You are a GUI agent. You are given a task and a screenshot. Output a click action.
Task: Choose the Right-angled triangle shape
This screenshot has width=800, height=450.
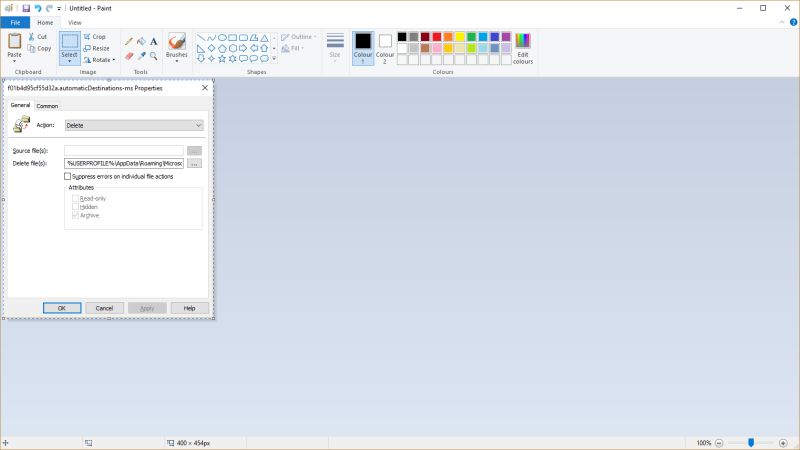click(201, 48)
